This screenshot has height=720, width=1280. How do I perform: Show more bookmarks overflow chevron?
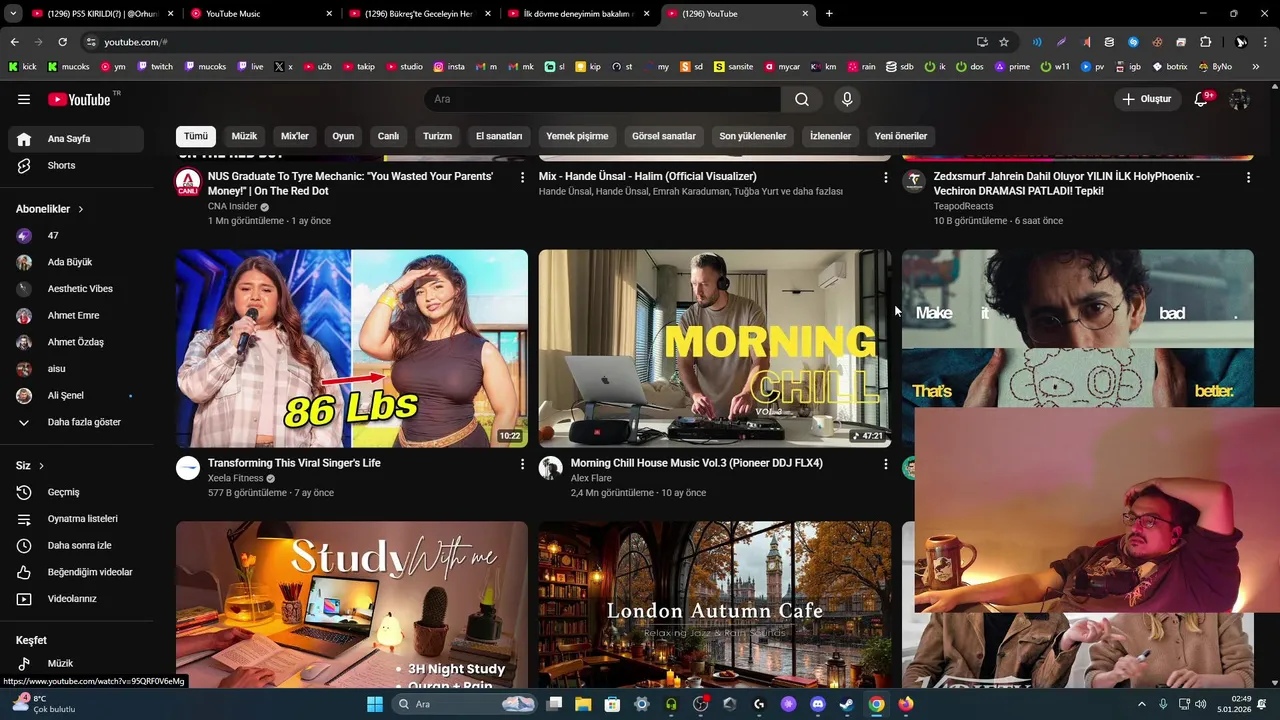1256,67
